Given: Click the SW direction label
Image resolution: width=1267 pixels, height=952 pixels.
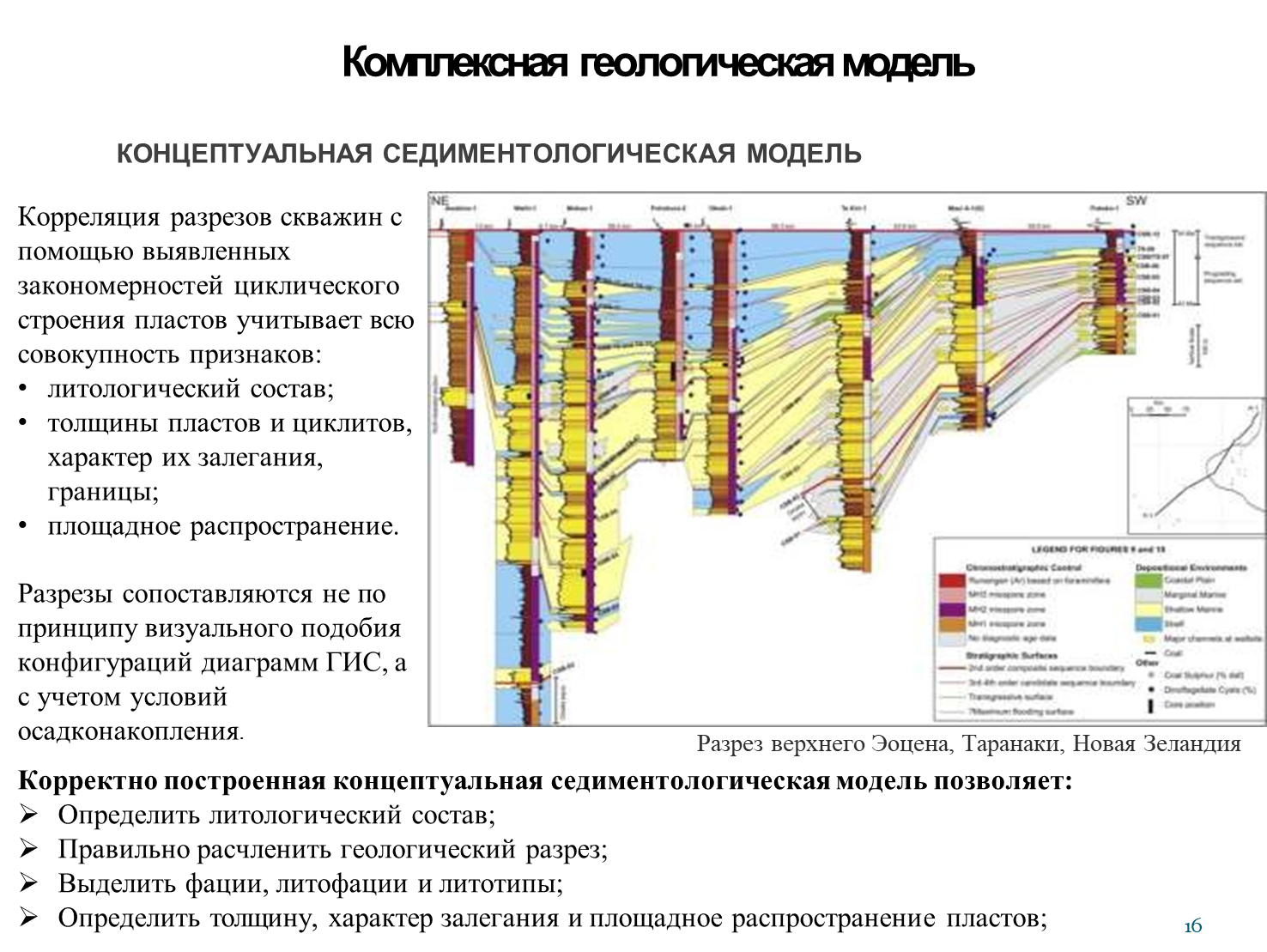Looking at the screenshot, I should pyautogui.click(x=1137, y=201).
